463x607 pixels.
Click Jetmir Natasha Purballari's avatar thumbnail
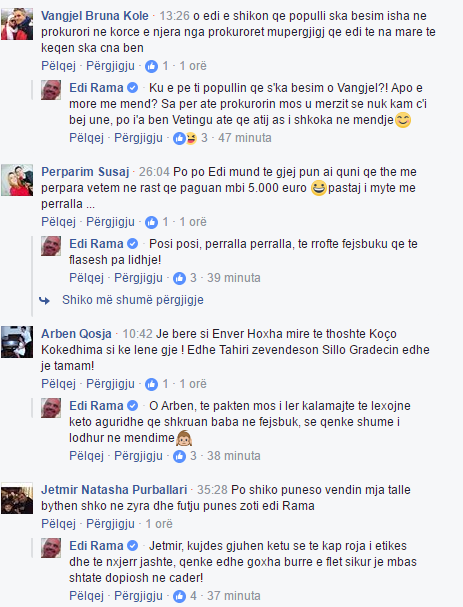click(17, 498)
